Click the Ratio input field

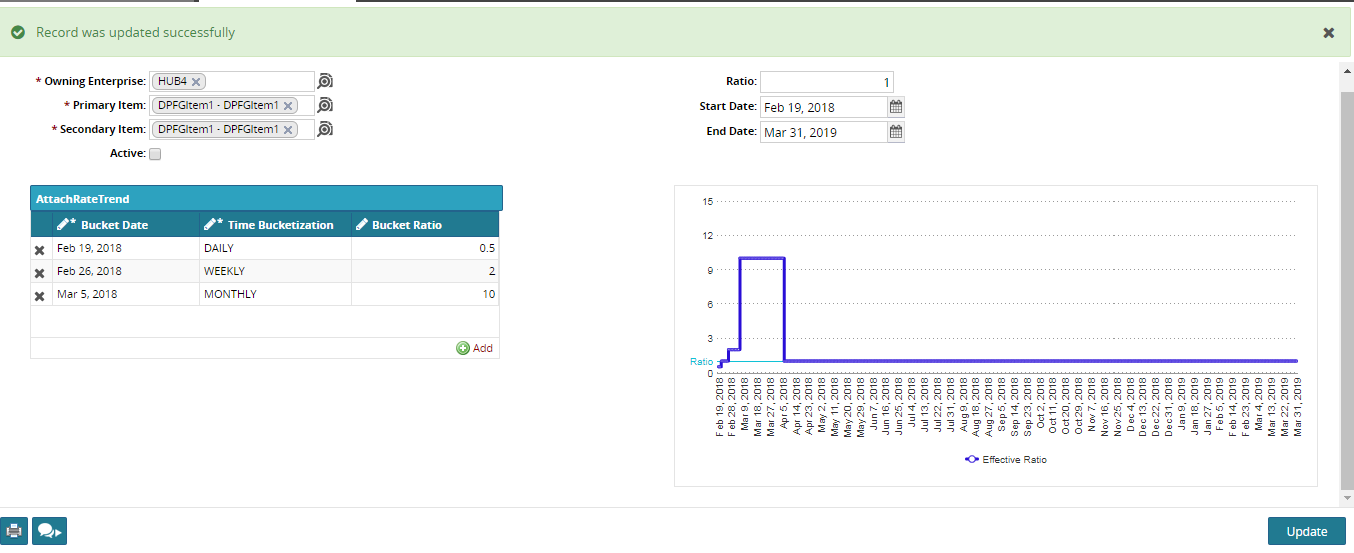(x=826, y=82)
